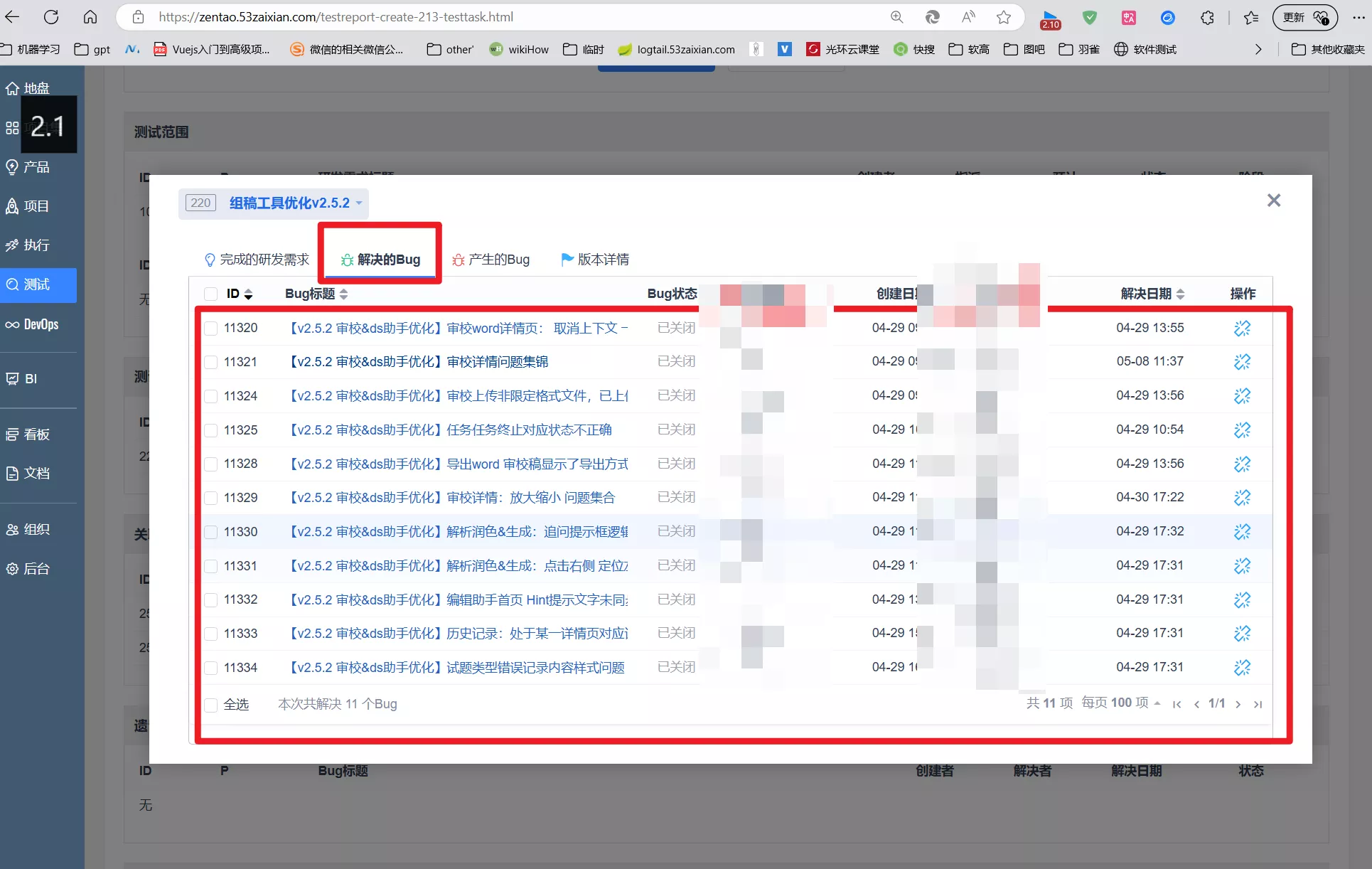This screenshot has width=1372, height=869.
Task: Sort table by 解决日期 column
Action: click(x=1152, y=294)
